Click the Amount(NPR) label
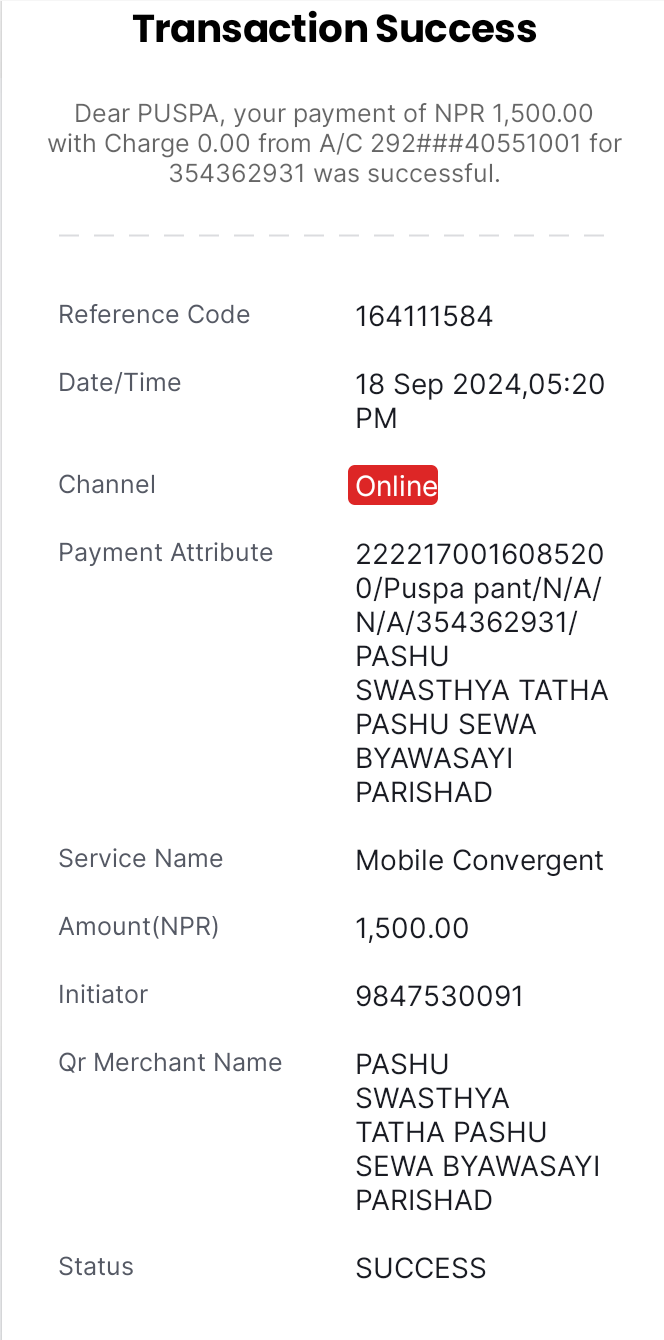The image size is (664, 1340). [139, 927]
